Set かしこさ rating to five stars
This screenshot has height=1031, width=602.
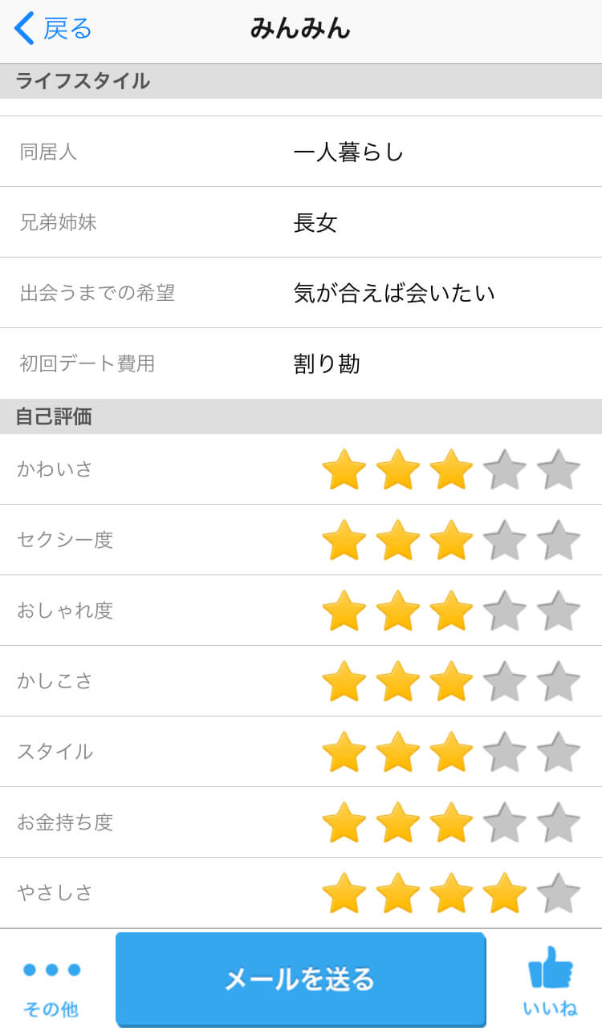(558, 681)
